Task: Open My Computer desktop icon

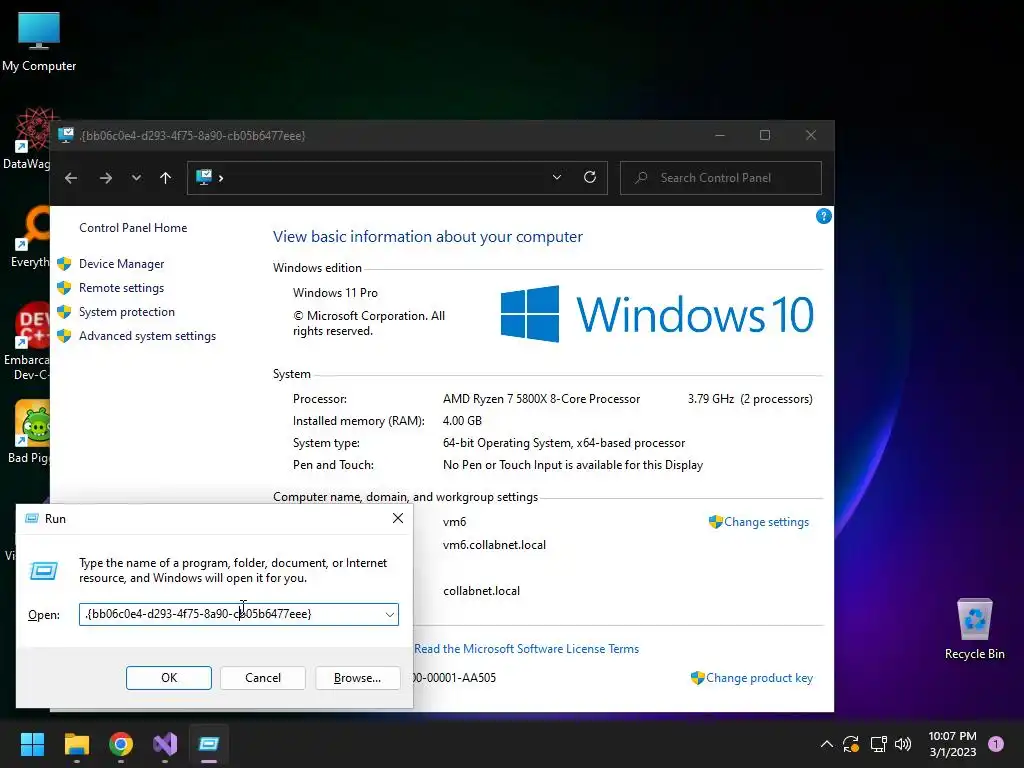Action: pos(39,41)
